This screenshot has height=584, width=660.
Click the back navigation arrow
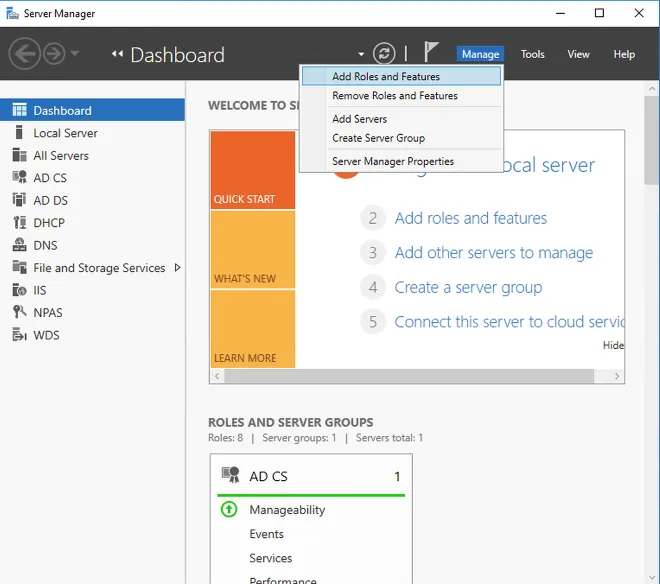click(x=24, y=53)
